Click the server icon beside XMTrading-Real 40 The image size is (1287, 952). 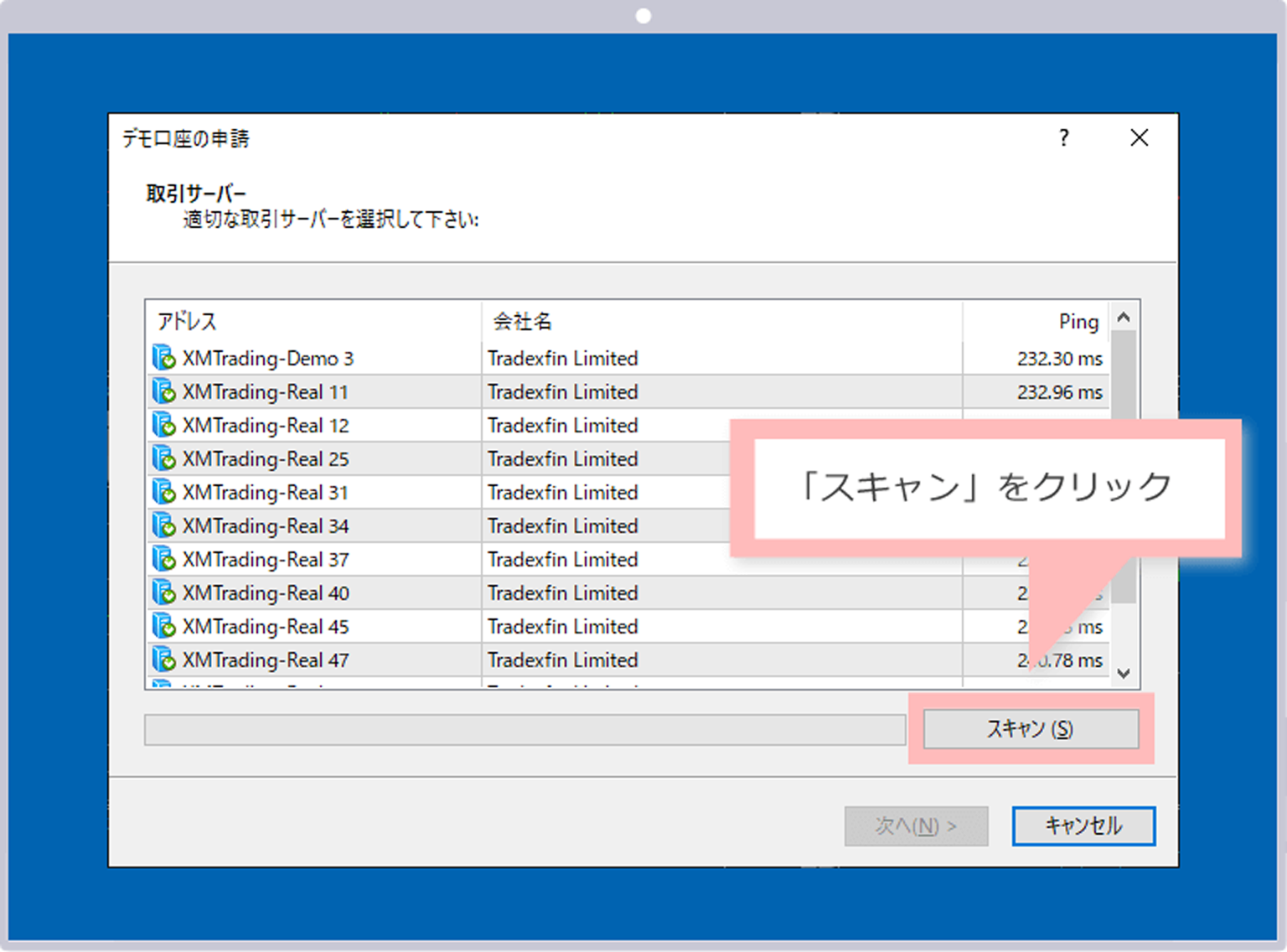click(164, 592)
